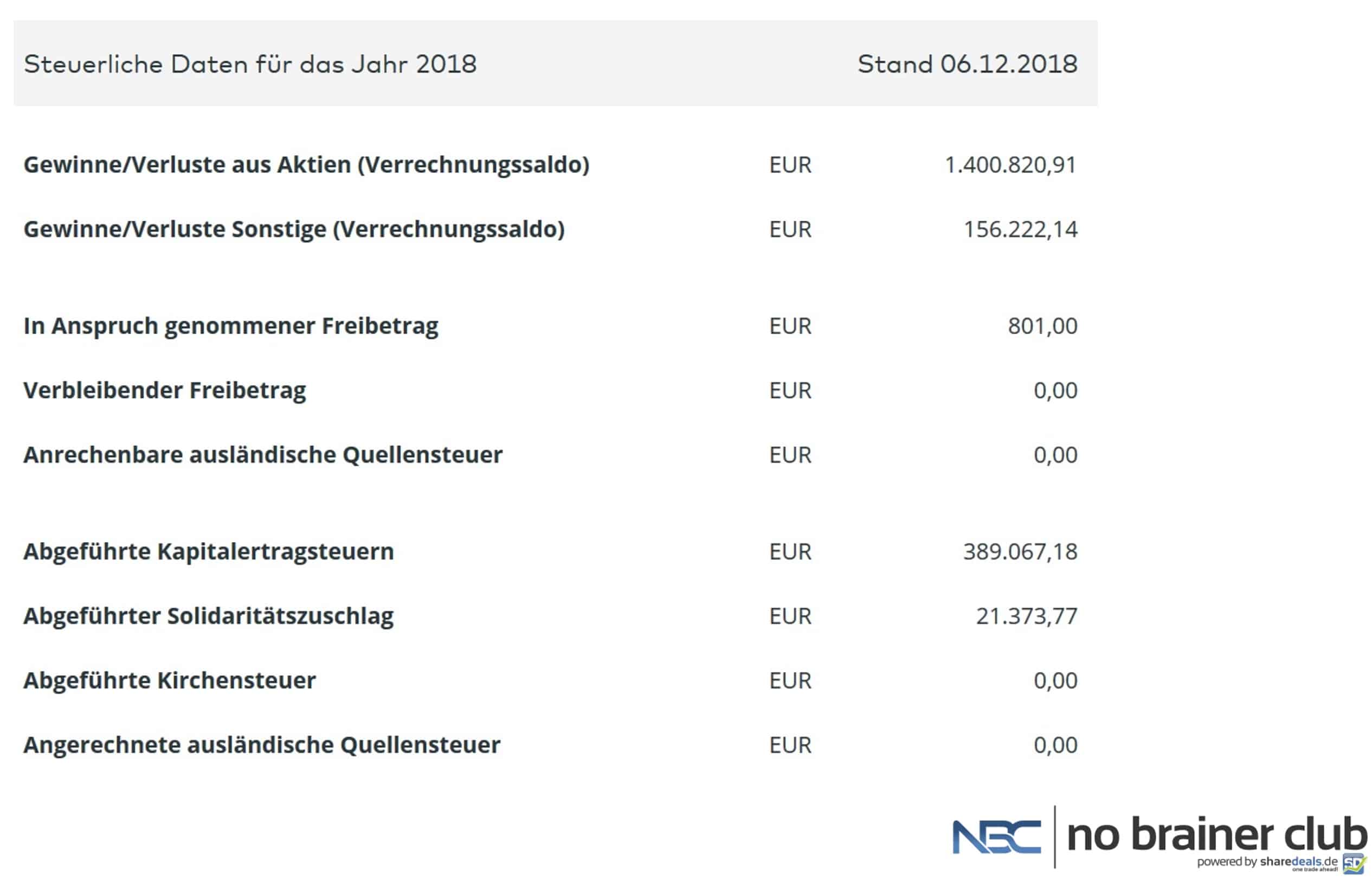
Task: Select the 'Gewinne/Verluste Sonstige' row label
Action: click(x=294, y=229)
